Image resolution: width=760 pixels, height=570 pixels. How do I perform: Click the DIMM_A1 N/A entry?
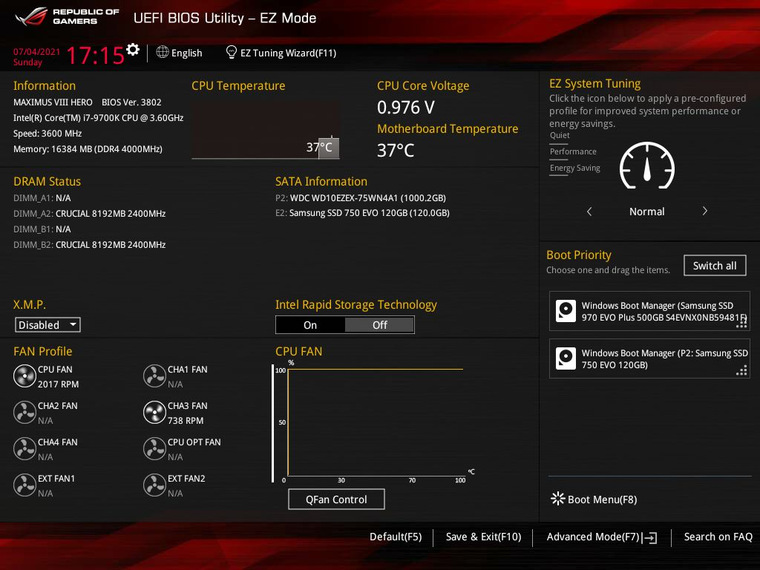coord(42,198)
